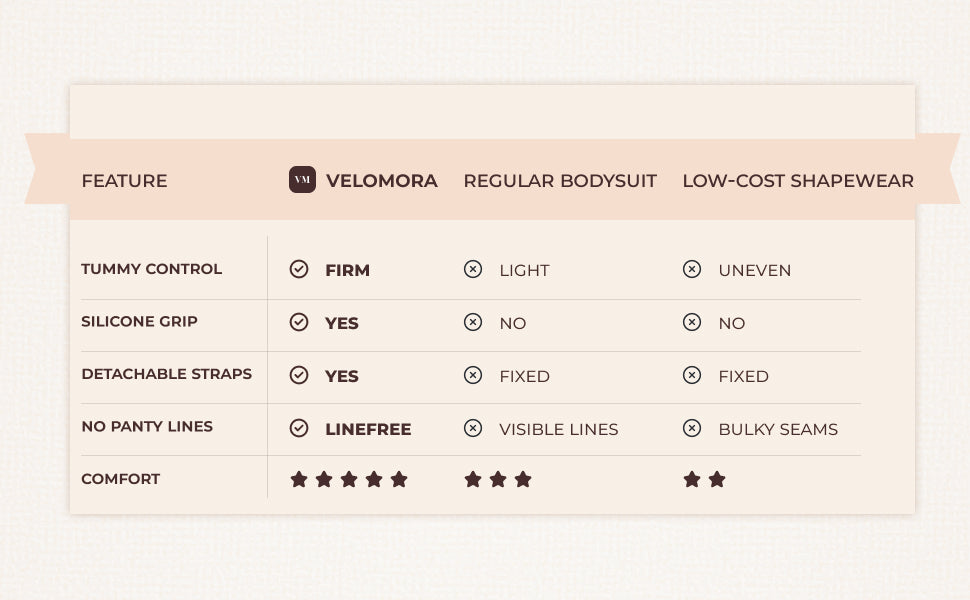Viewport: 970px width, 600px height.
Task: Click the checkmark icon beside FIRM
Action: point(299,269)
